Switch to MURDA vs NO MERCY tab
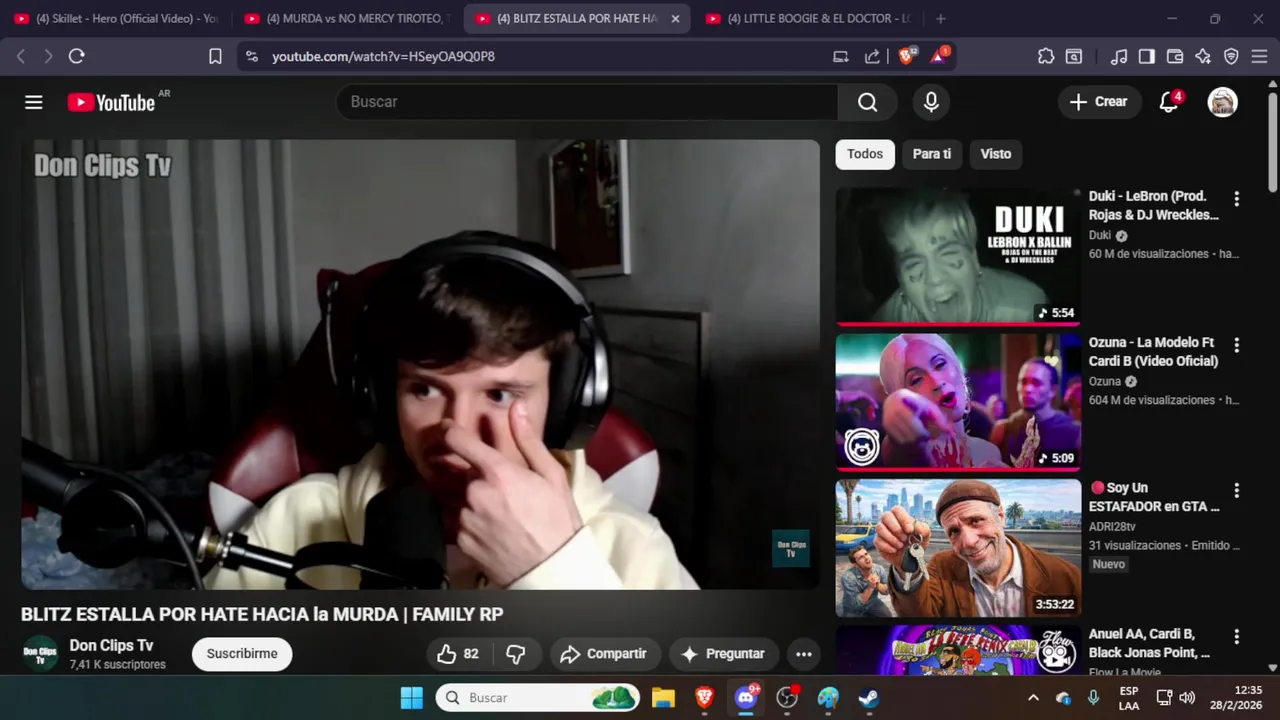This screenshot has height=720, width=1280. pyautogui.click(x=349, y=19)
